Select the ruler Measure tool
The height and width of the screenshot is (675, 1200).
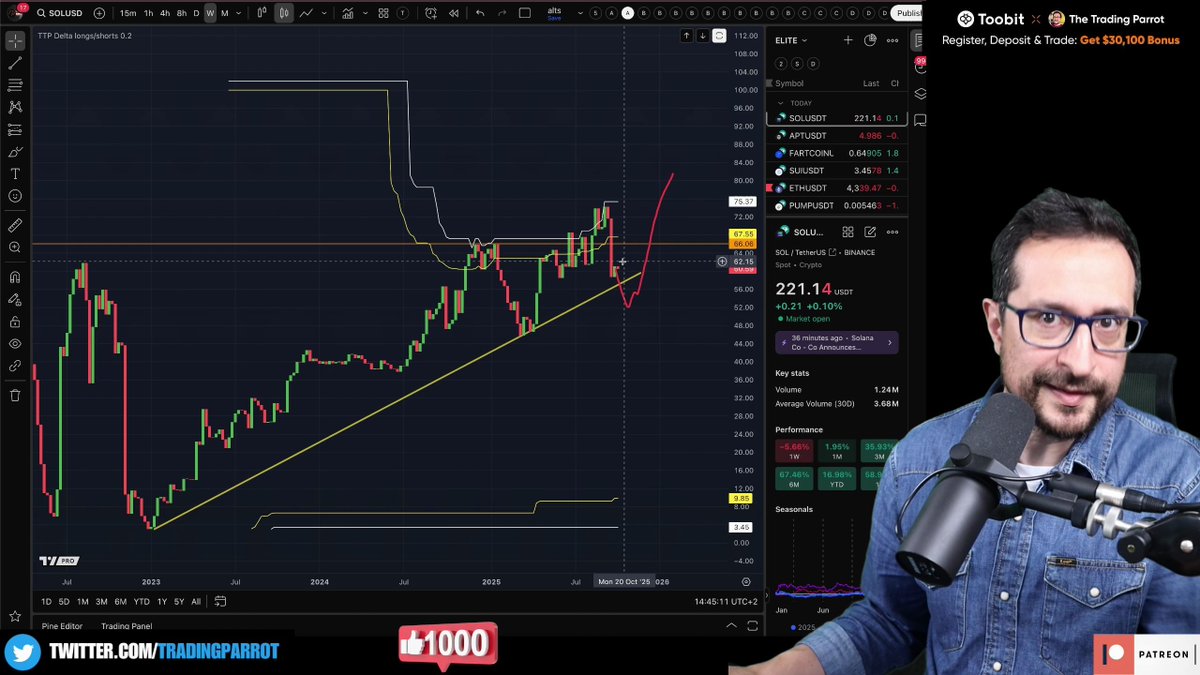(15, 225)
